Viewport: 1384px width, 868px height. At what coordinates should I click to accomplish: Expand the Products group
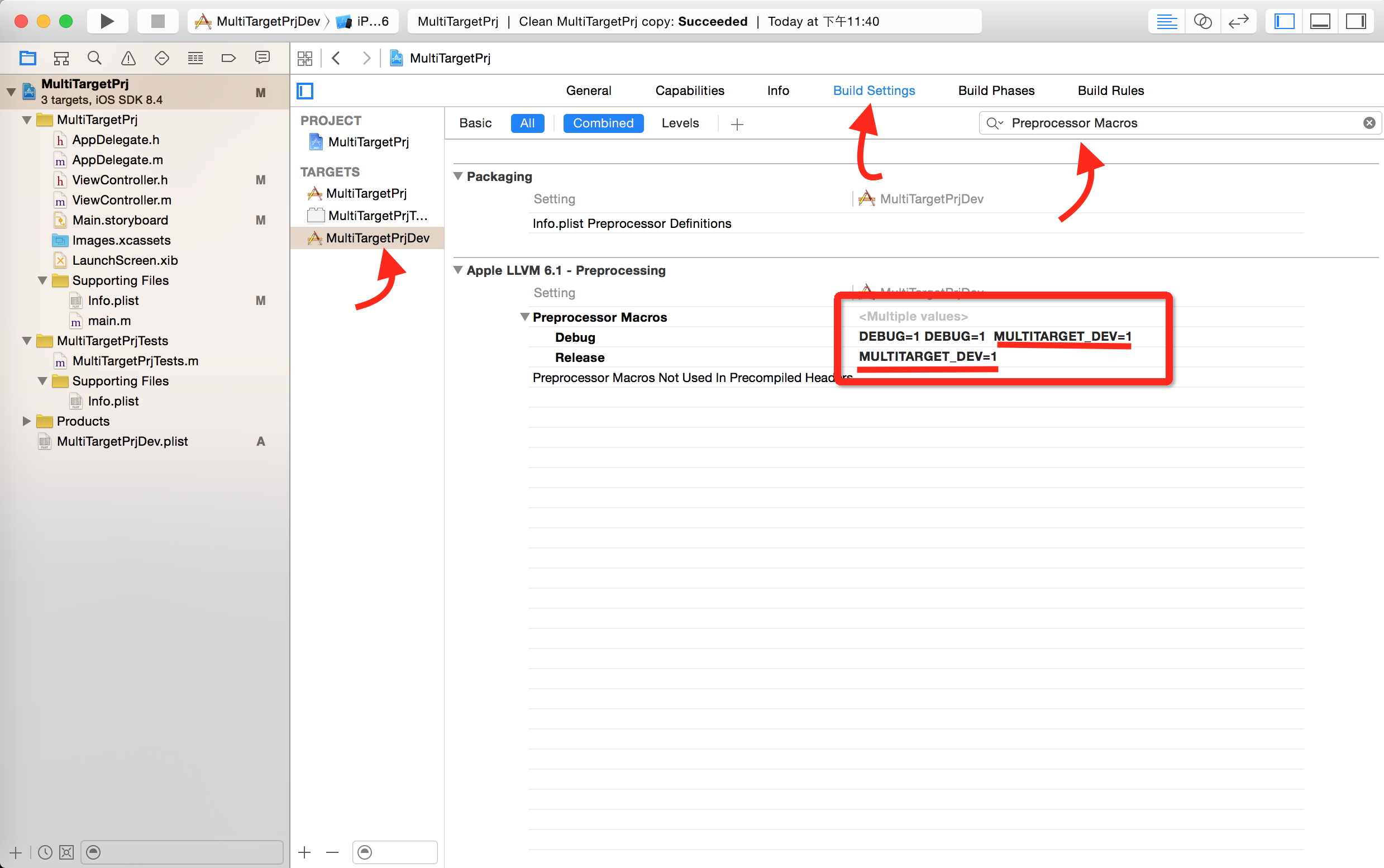(x=26, y=421)
